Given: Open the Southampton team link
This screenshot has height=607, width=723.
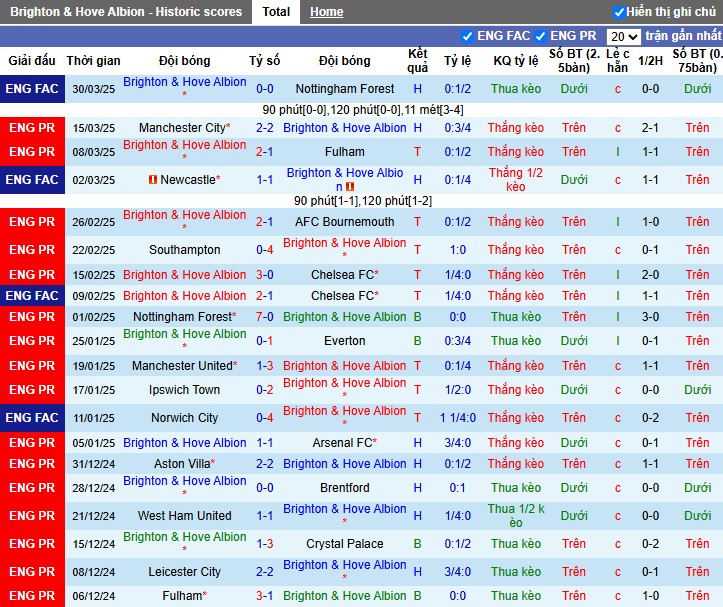Looking at the screenshot, I should pyautogui.click(x=184, y=250).
